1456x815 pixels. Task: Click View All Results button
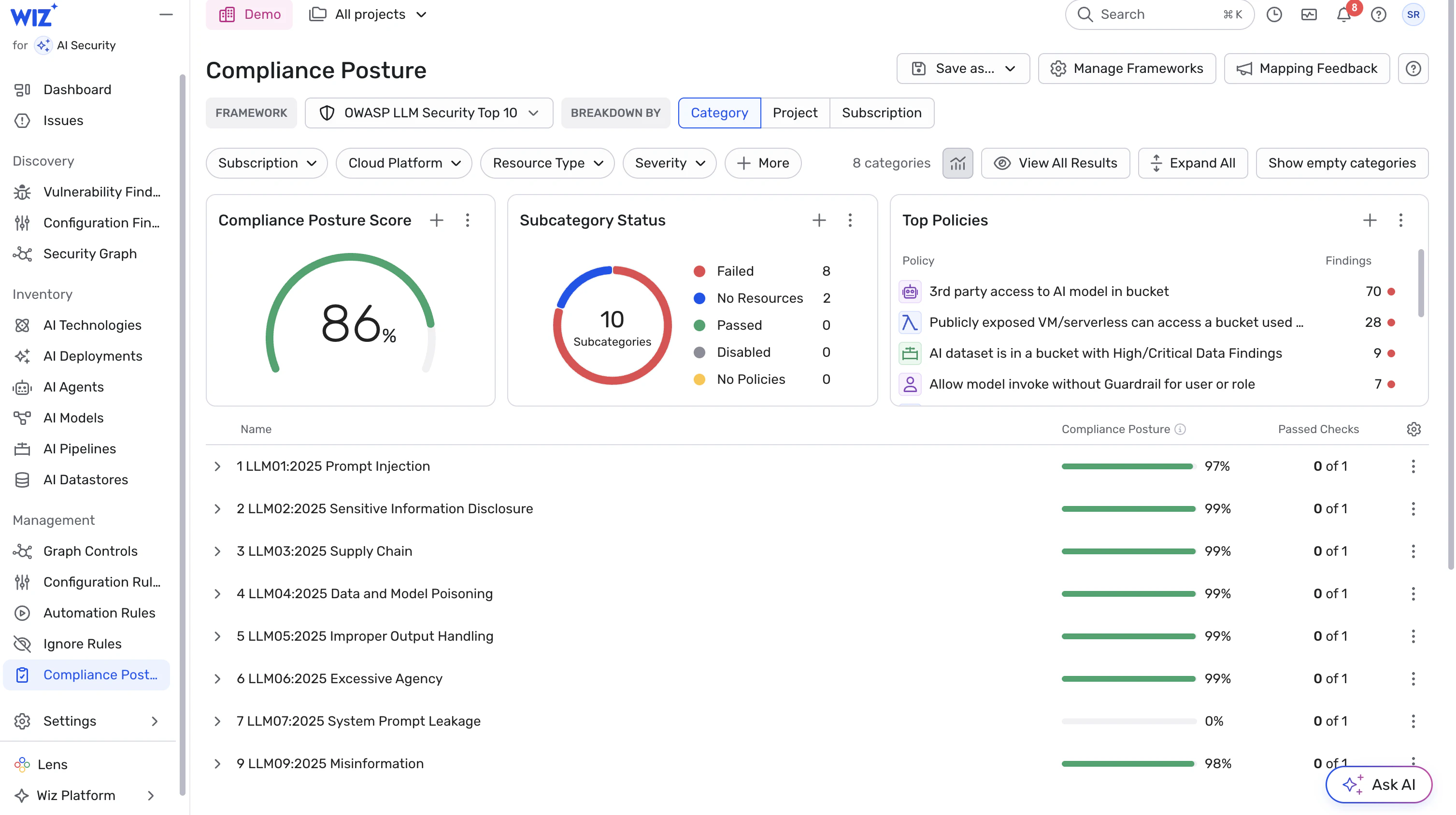[1055, 163]
